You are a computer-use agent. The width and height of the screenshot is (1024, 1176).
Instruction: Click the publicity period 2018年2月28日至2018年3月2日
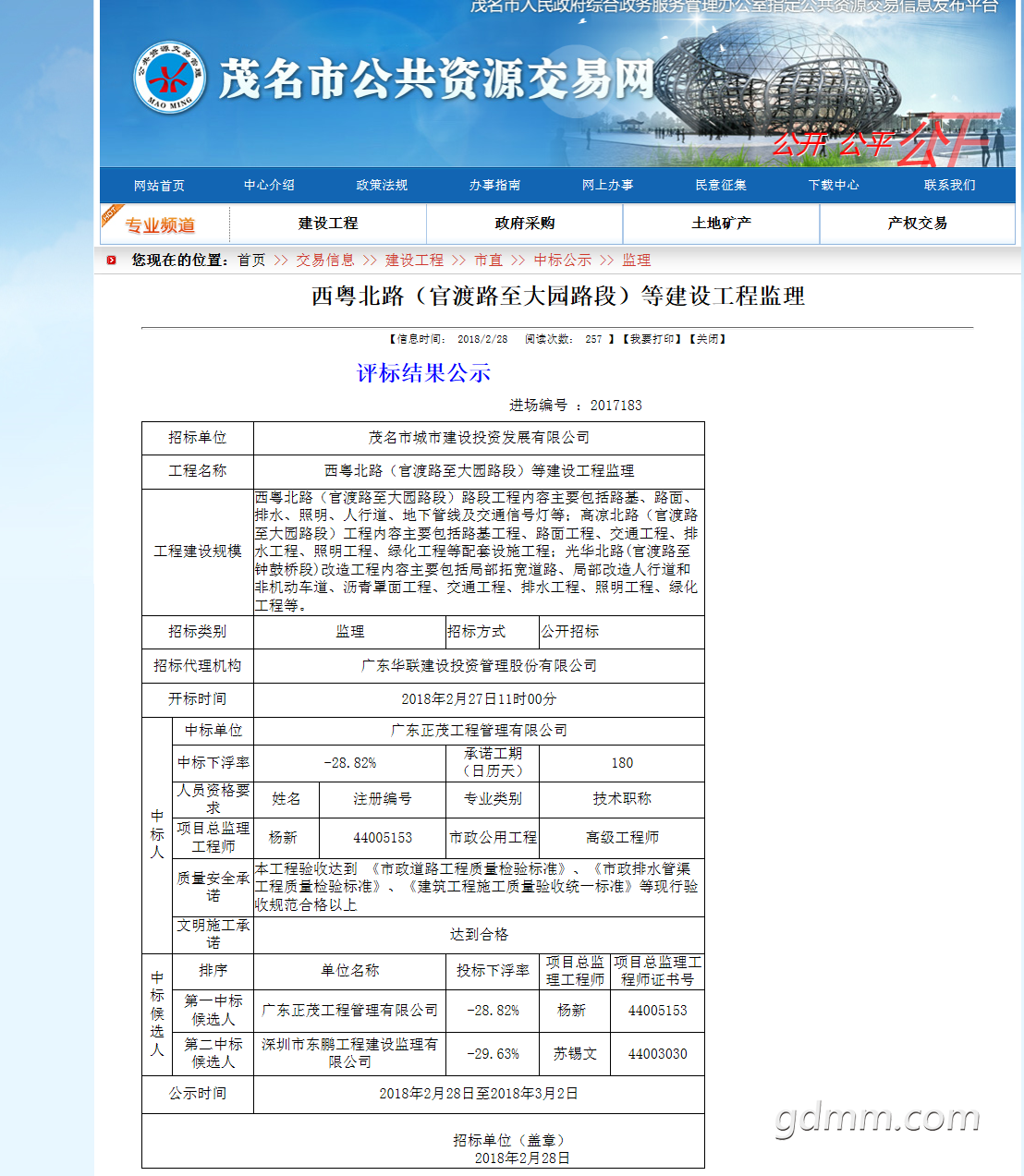click(479, 1094)
